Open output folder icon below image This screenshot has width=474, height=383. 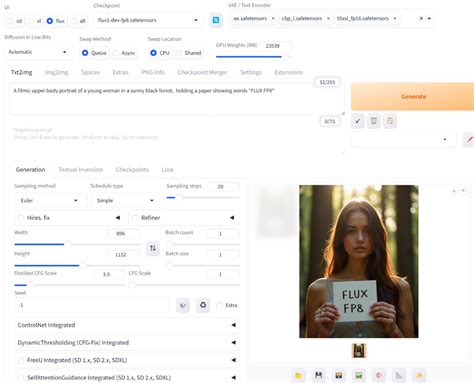[298, 375]
